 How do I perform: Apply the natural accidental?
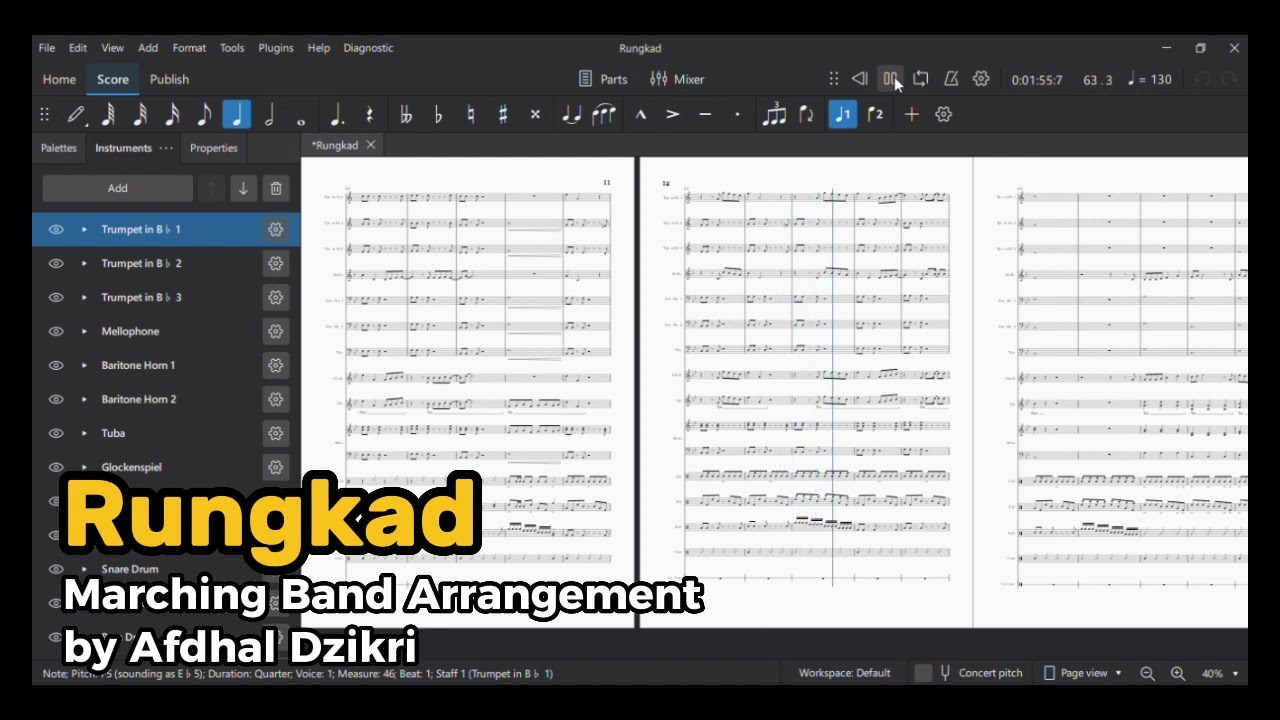(x=470, y=115)
